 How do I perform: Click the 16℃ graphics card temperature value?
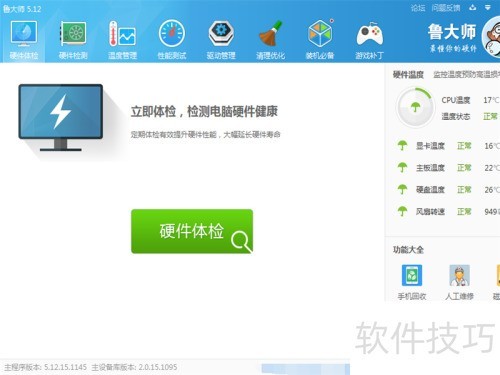point(492,146)
